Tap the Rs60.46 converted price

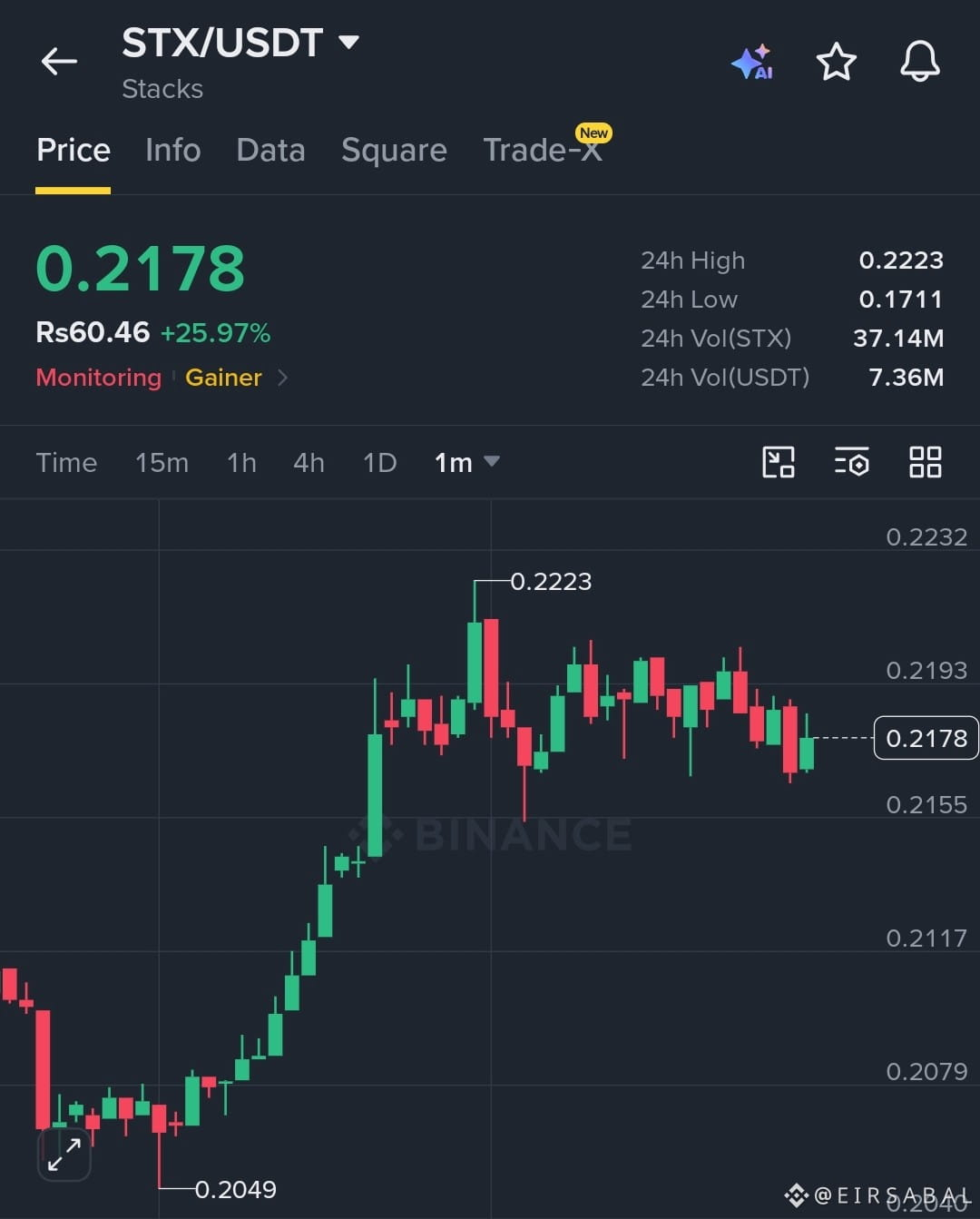click(93, 332)
